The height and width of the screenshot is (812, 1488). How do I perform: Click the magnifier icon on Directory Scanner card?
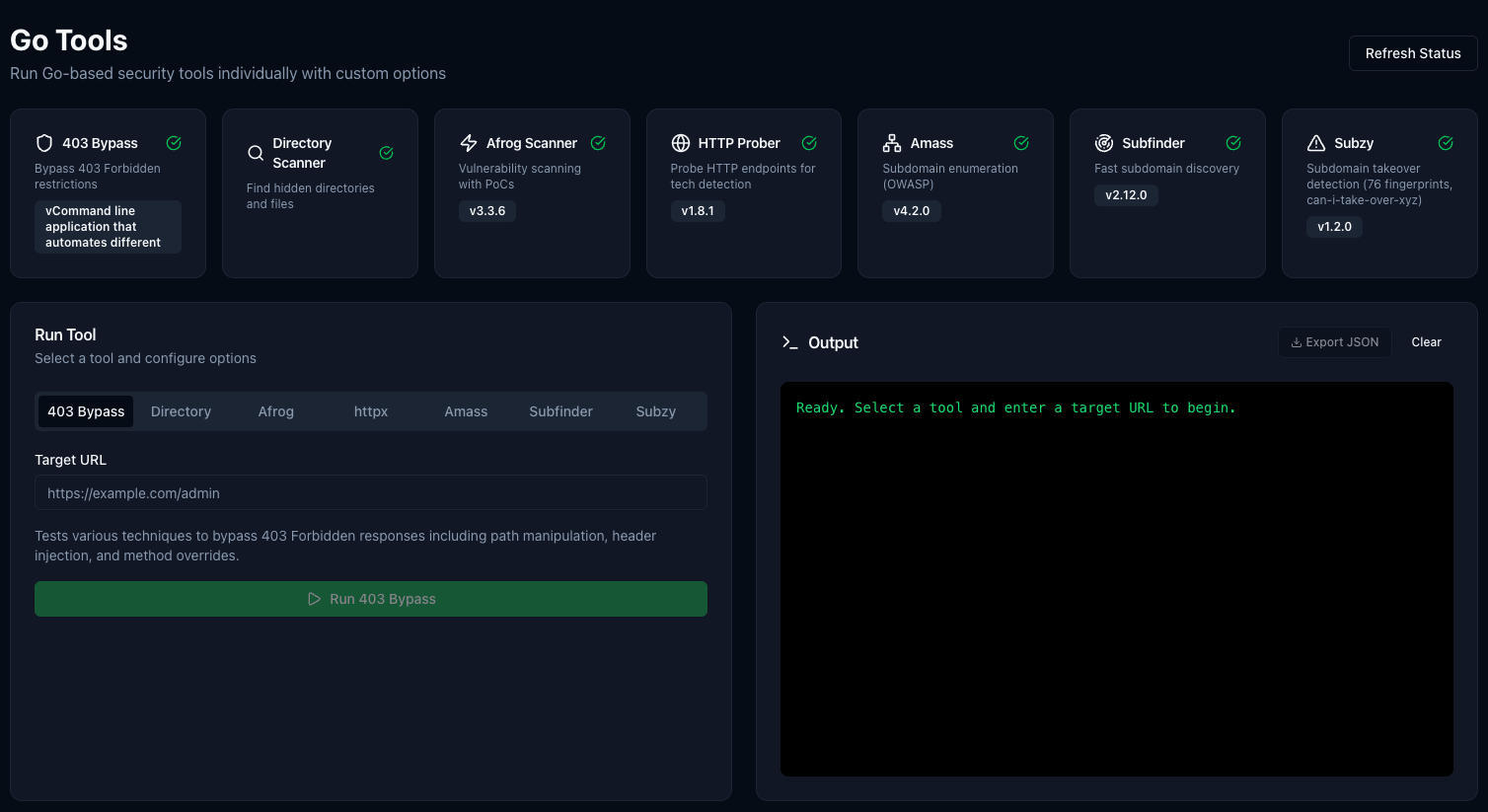[256, 153]
